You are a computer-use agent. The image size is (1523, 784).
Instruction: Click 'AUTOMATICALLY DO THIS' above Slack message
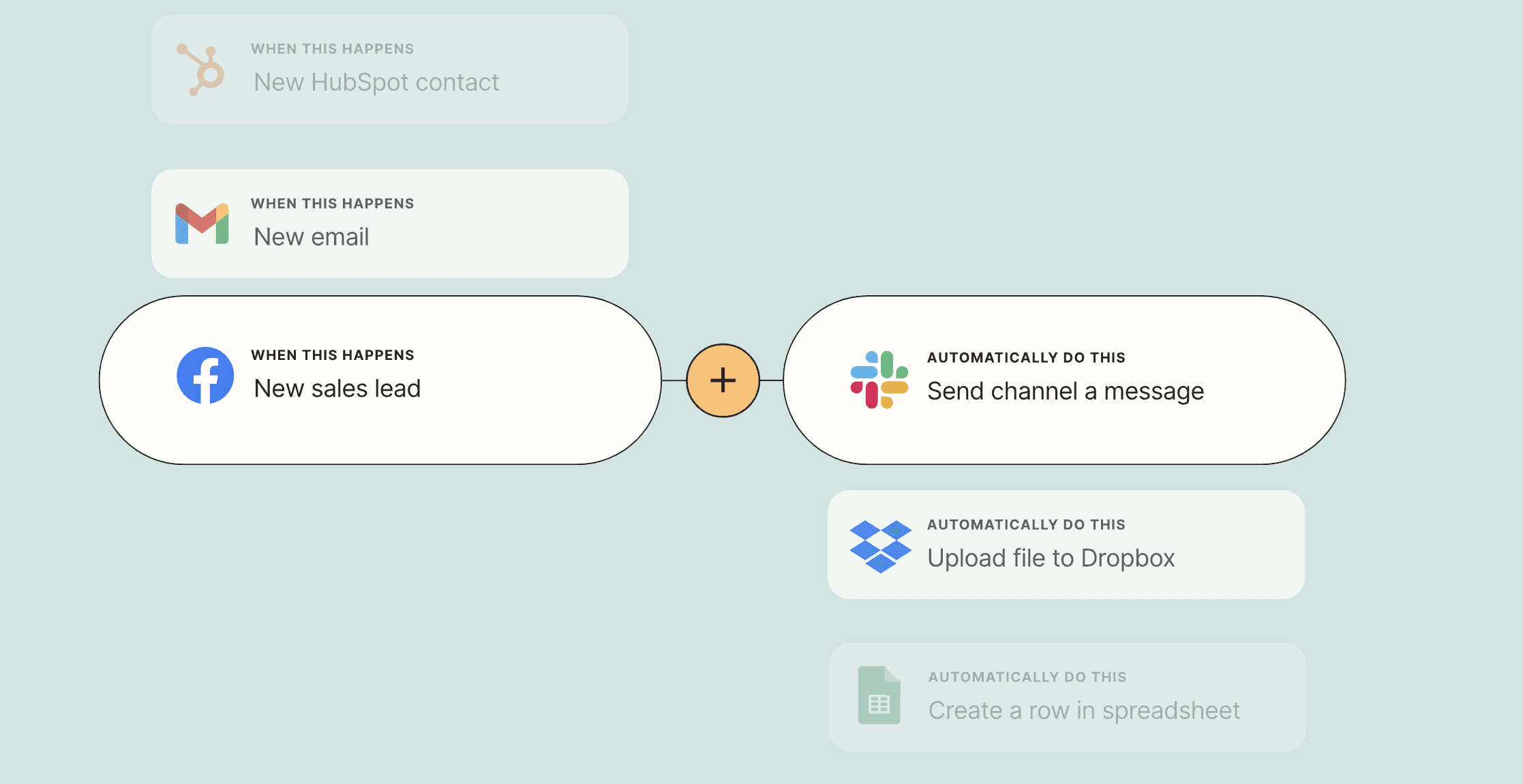[1025, 358]
